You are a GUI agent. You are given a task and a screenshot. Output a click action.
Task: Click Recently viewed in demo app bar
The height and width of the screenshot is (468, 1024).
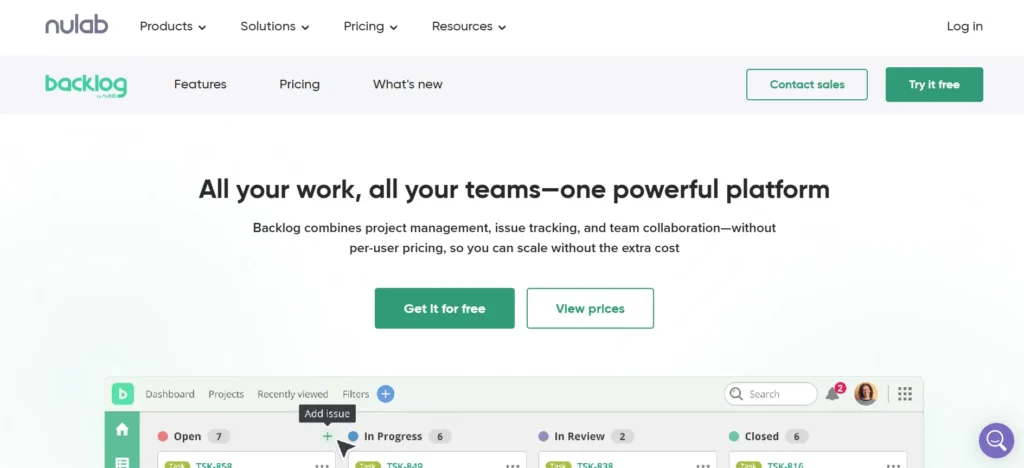pyautogui.click(x=293, y=394)
